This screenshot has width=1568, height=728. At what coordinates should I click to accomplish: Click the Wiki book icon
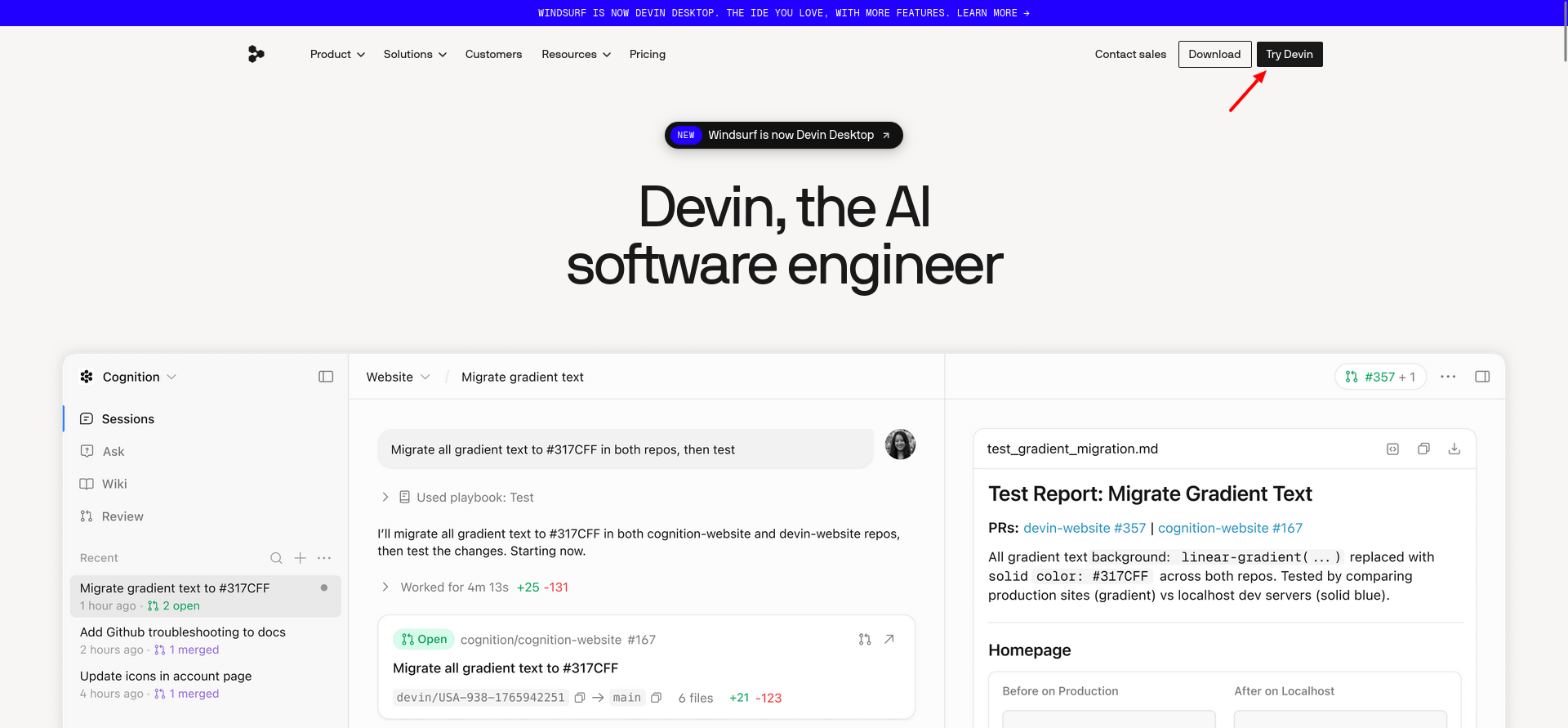coord(87,484)
